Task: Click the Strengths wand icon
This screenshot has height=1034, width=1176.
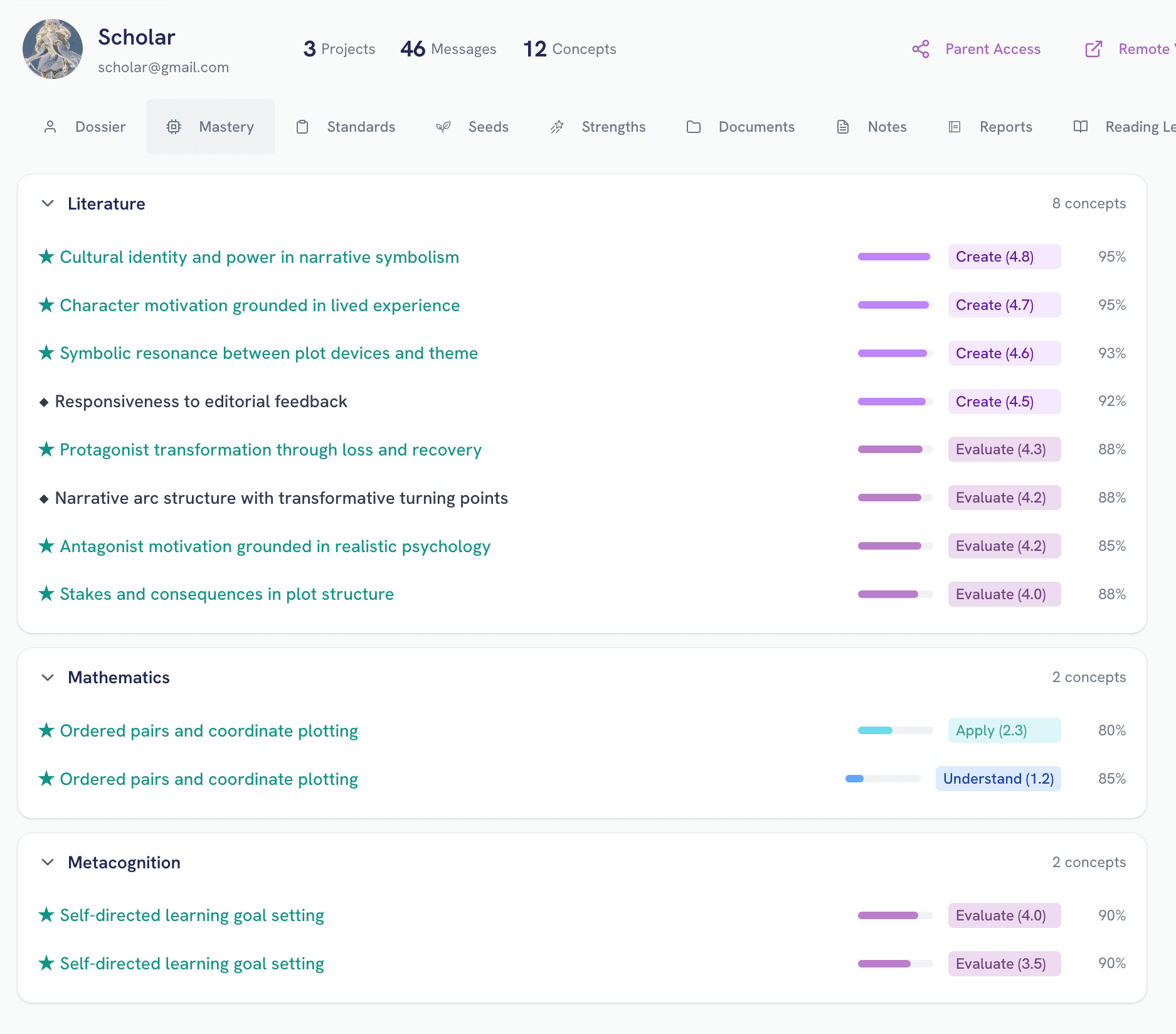Action: [556, 126]
